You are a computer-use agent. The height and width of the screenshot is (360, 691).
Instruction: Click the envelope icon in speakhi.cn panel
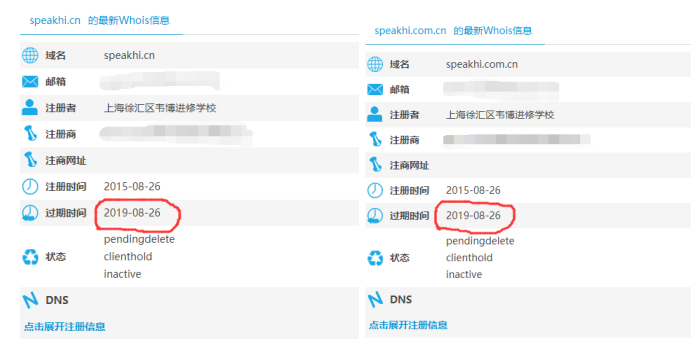point(30,82)
